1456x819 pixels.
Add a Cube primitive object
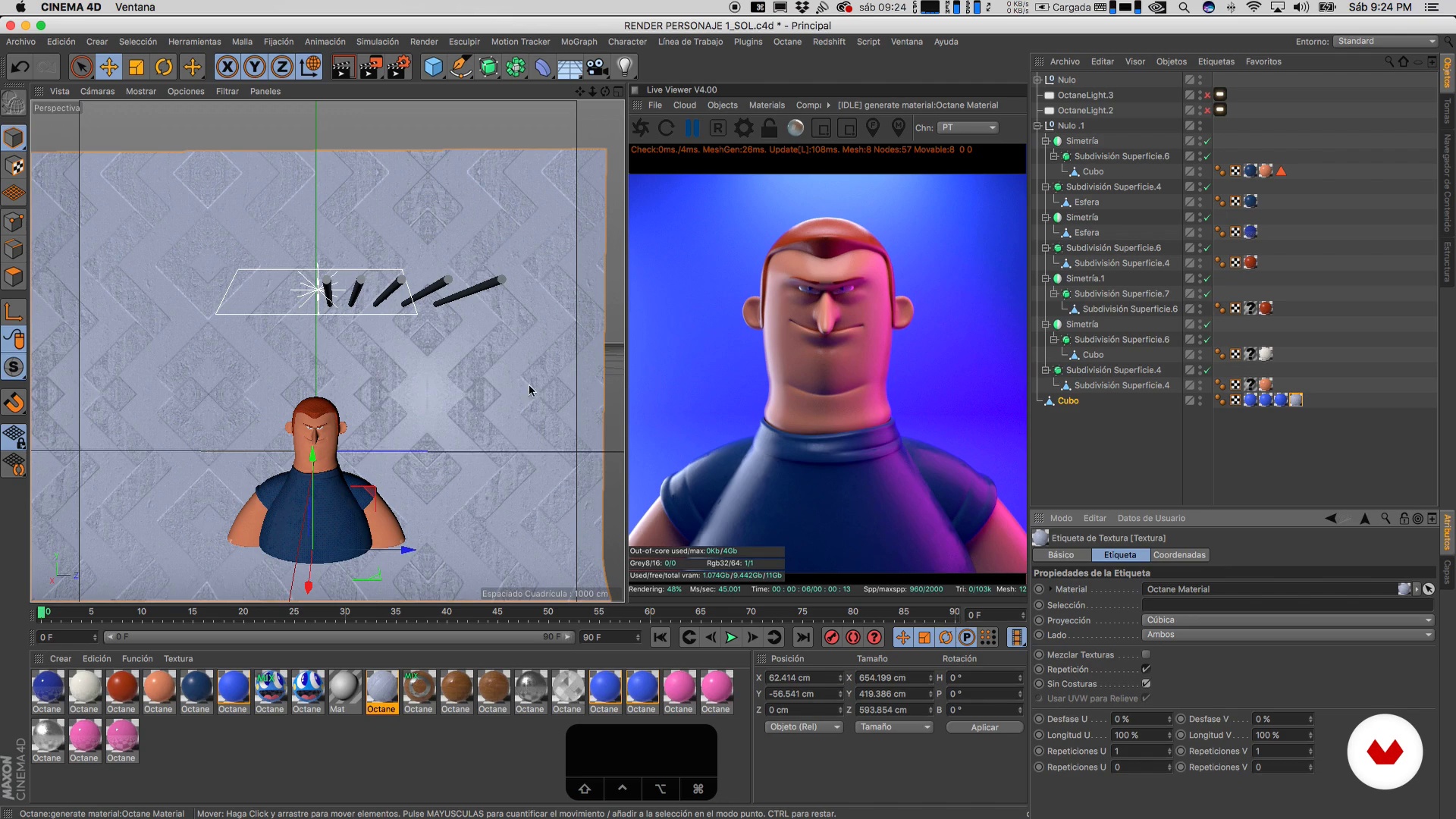point(433,67)
